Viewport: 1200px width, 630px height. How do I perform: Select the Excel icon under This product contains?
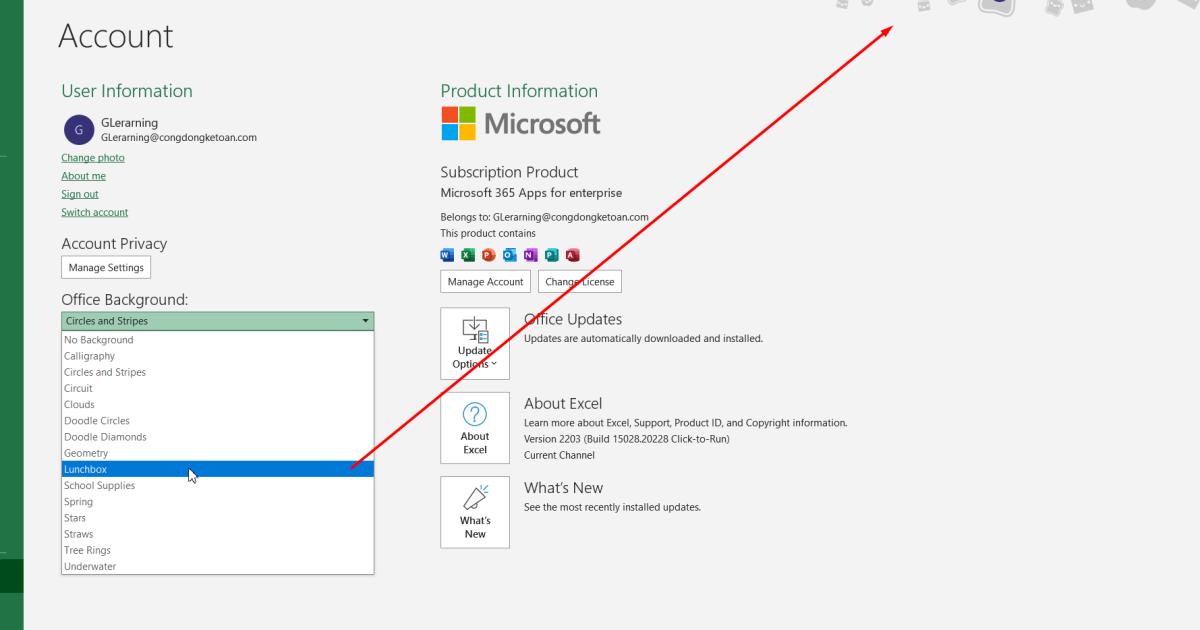click(x=466, y=255)
